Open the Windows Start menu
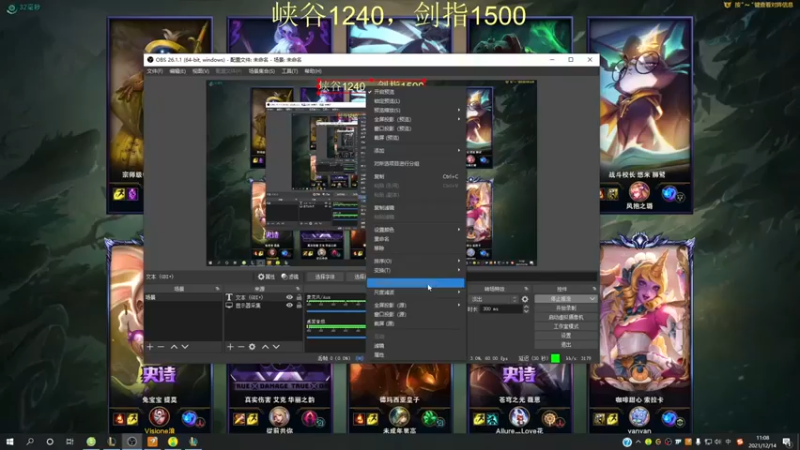 (10, 441)
